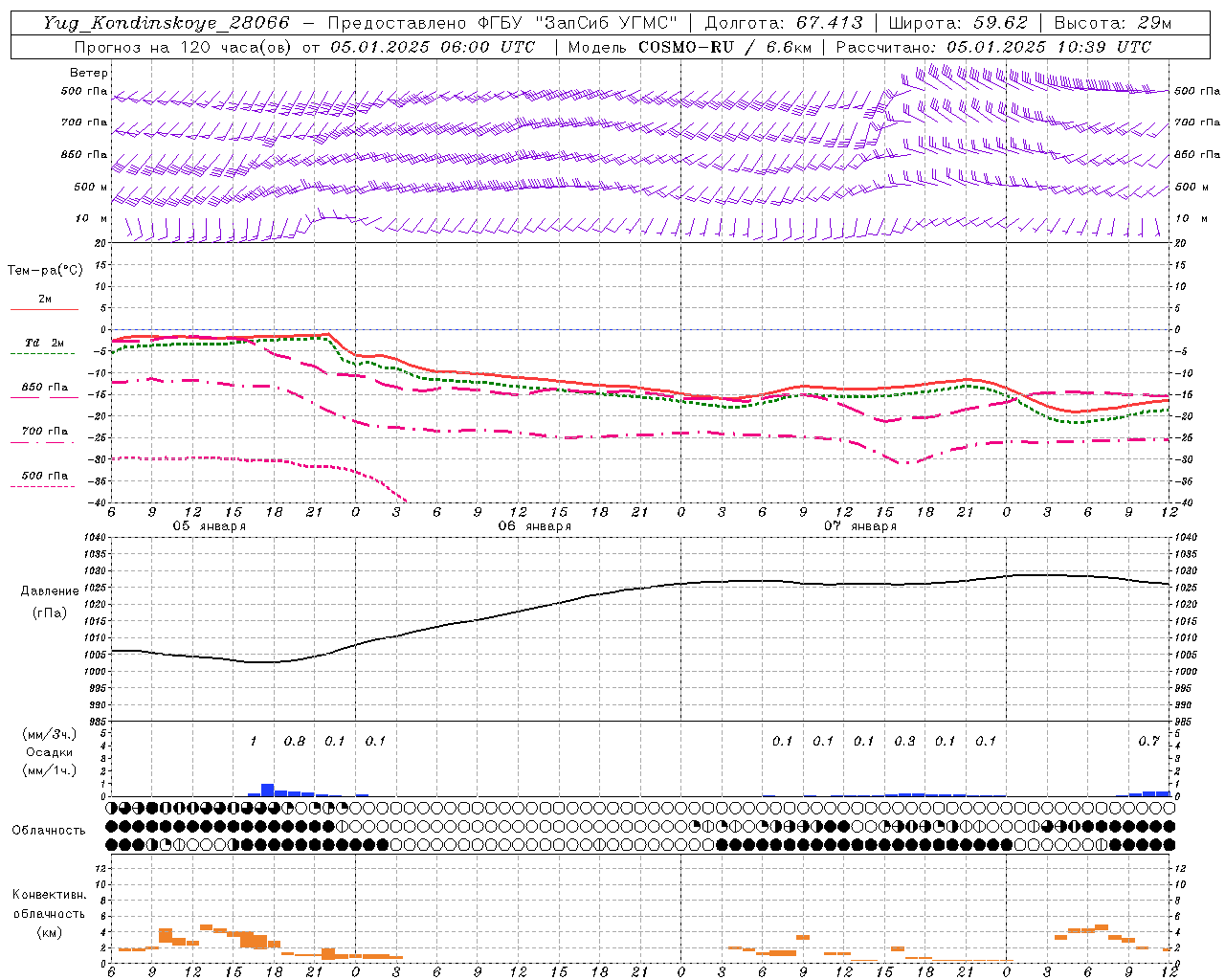
Task: Click the (мм/3ч.) precipitation unit label
Action: pyautogui.click(x=49, y=735)
